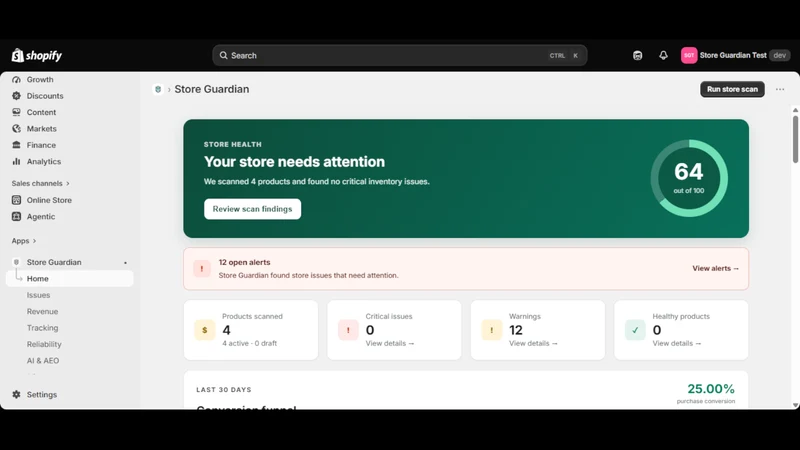Screen dimensions: 800x450
Task: Open the AI & AEO page
Action: (x=43, y=360)
